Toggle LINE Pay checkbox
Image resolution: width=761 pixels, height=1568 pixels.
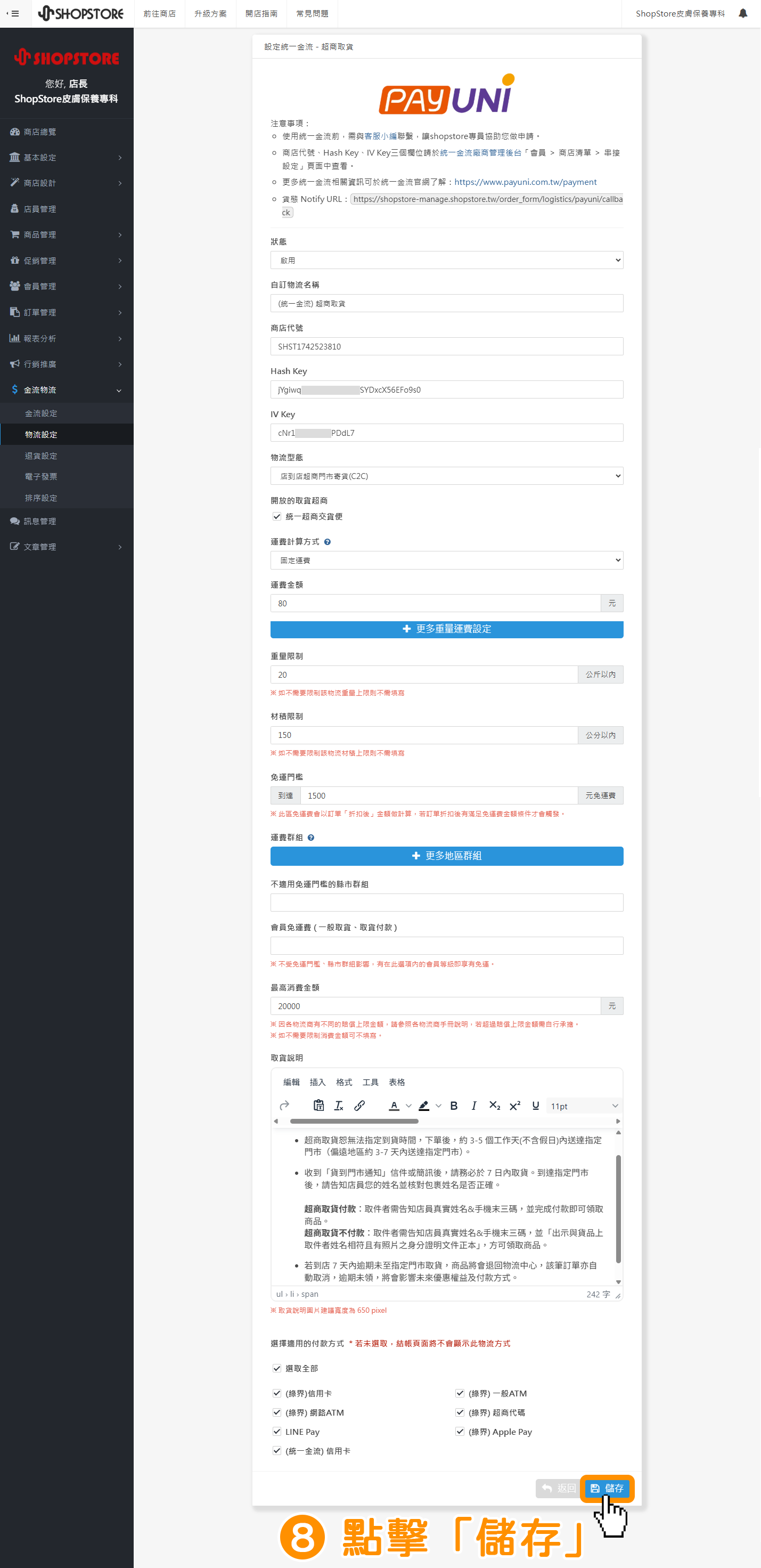(277, 1432)
